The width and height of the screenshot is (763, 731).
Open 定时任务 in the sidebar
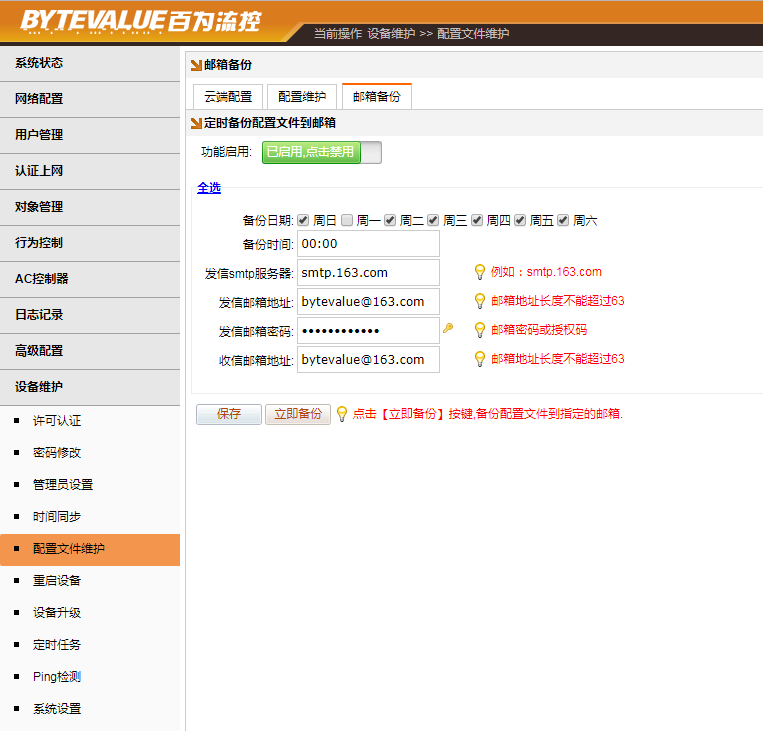[x=57, y=645]
